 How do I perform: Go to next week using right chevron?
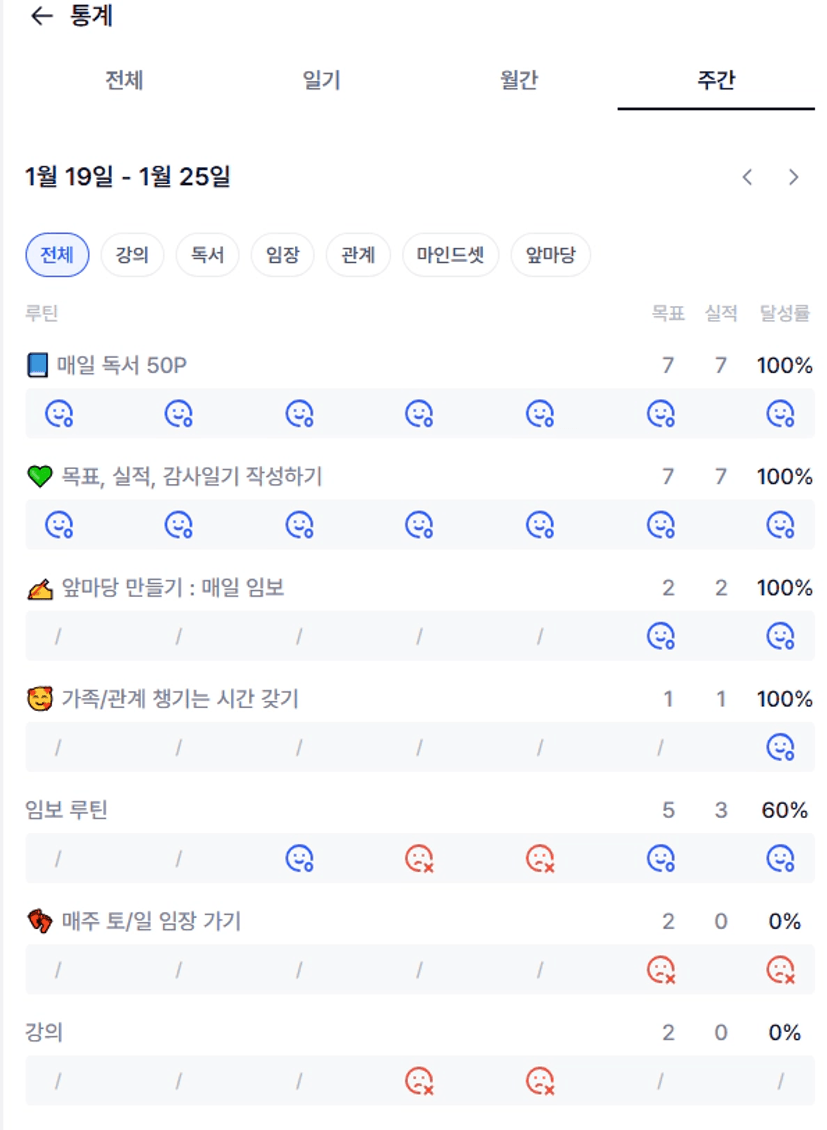pos(794,177)
